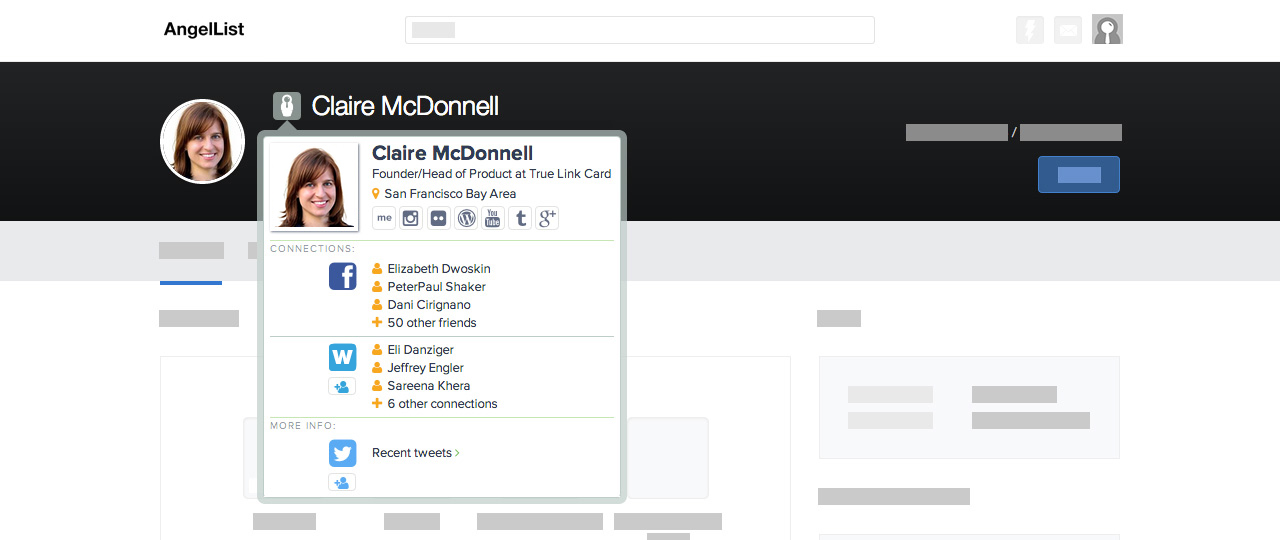Click the top search field

point(639,30)
